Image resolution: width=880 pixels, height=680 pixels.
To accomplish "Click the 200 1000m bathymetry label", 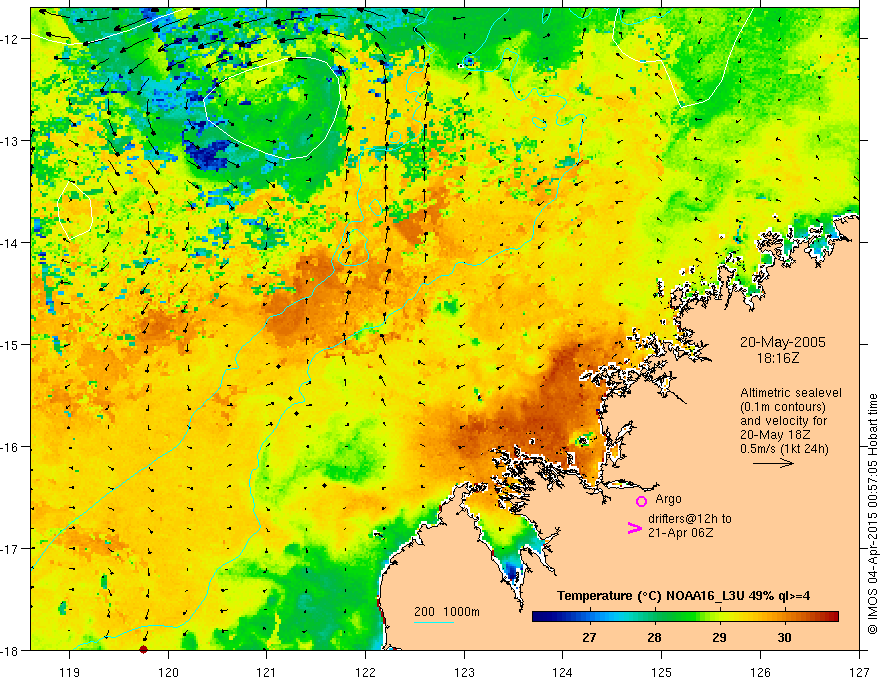I will [x=447, y=612].
